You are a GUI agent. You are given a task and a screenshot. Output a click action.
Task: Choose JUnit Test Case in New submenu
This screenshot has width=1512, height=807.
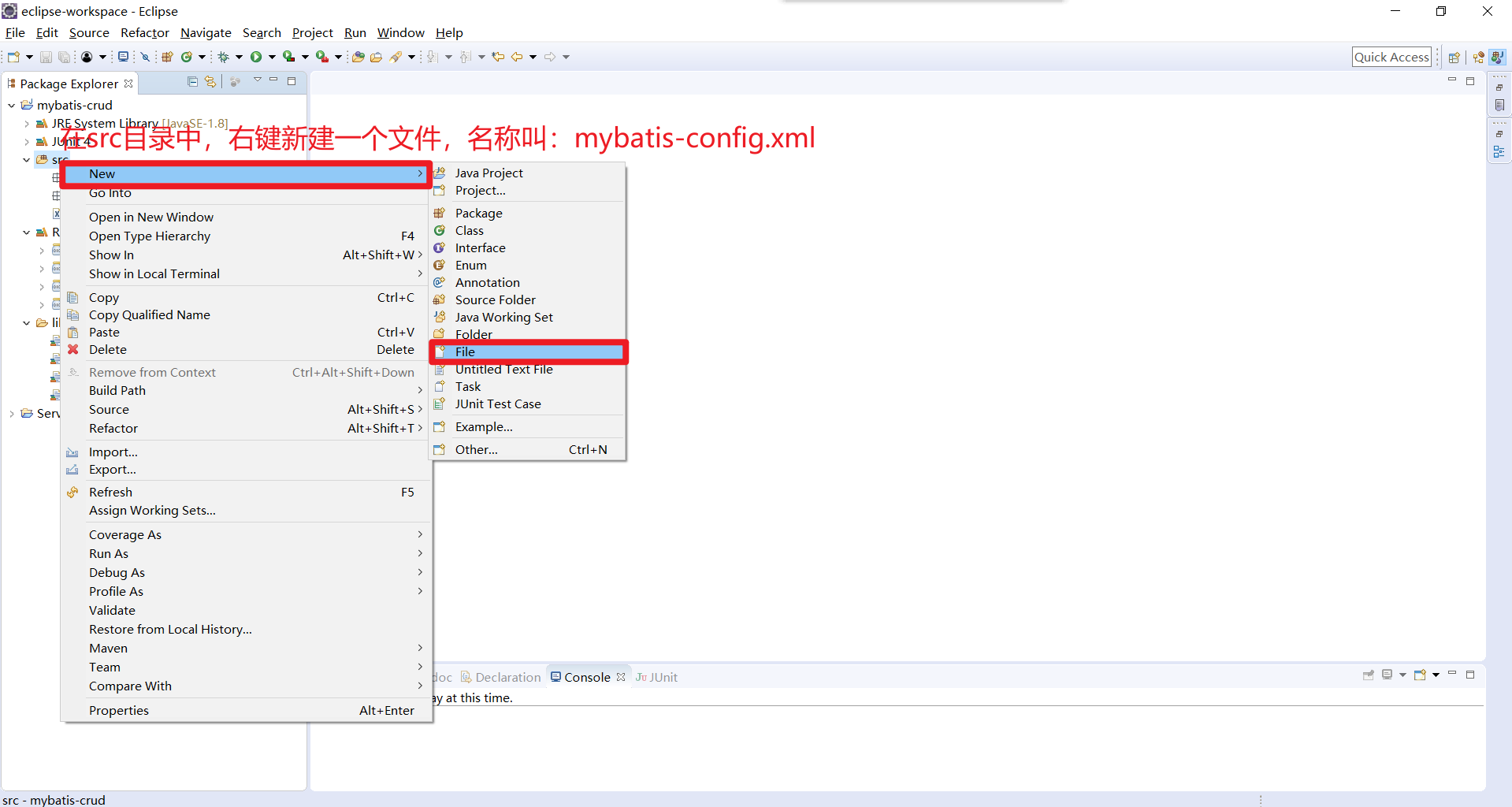528,404
